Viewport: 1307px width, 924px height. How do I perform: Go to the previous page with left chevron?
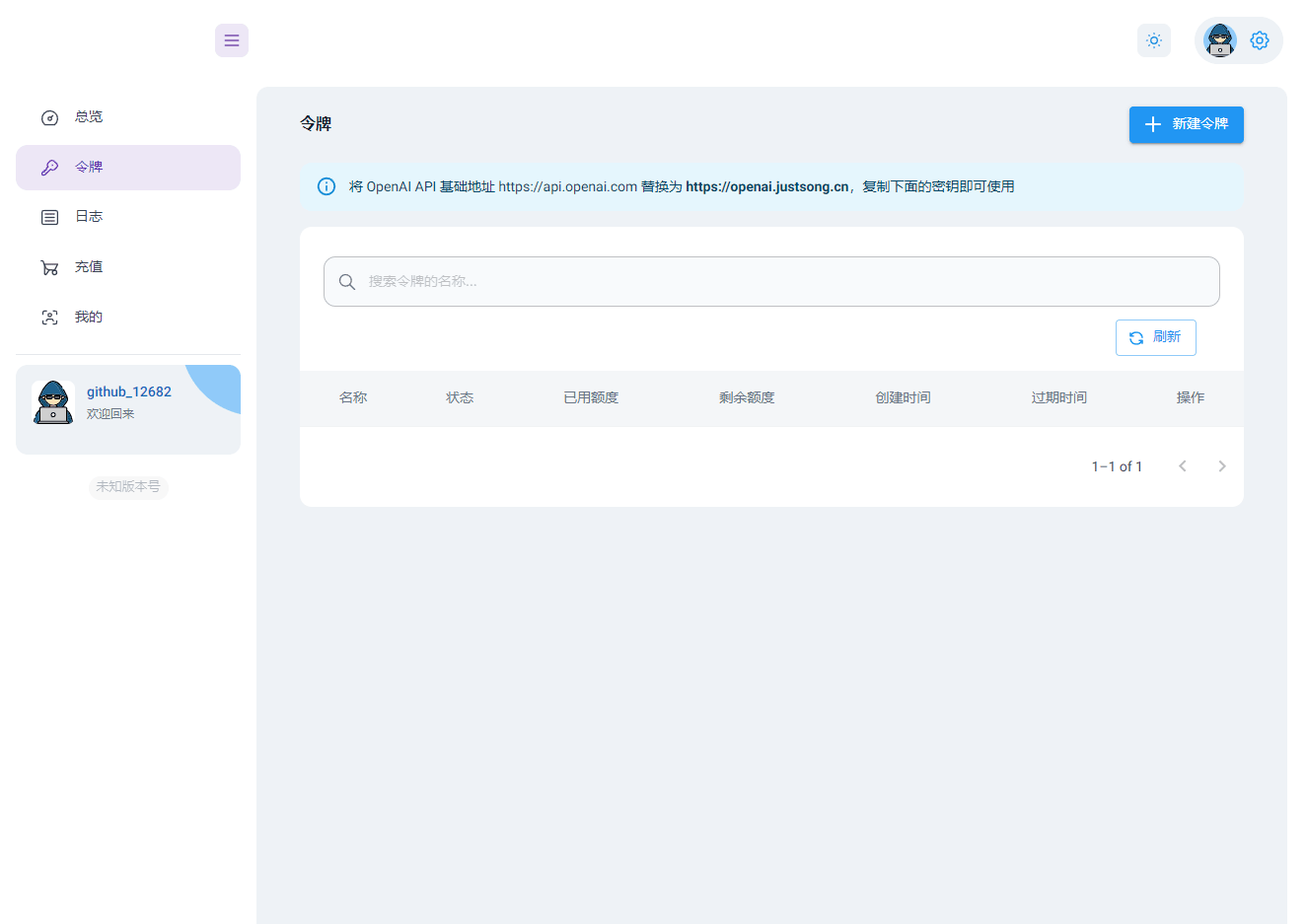[x=1182, y=466]
